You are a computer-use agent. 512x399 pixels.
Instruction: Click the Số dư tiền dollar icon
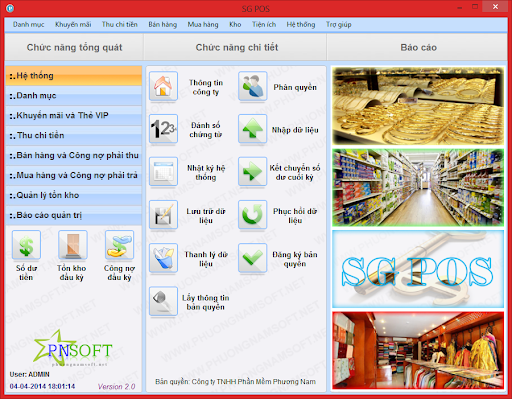[x=26, y=245]
